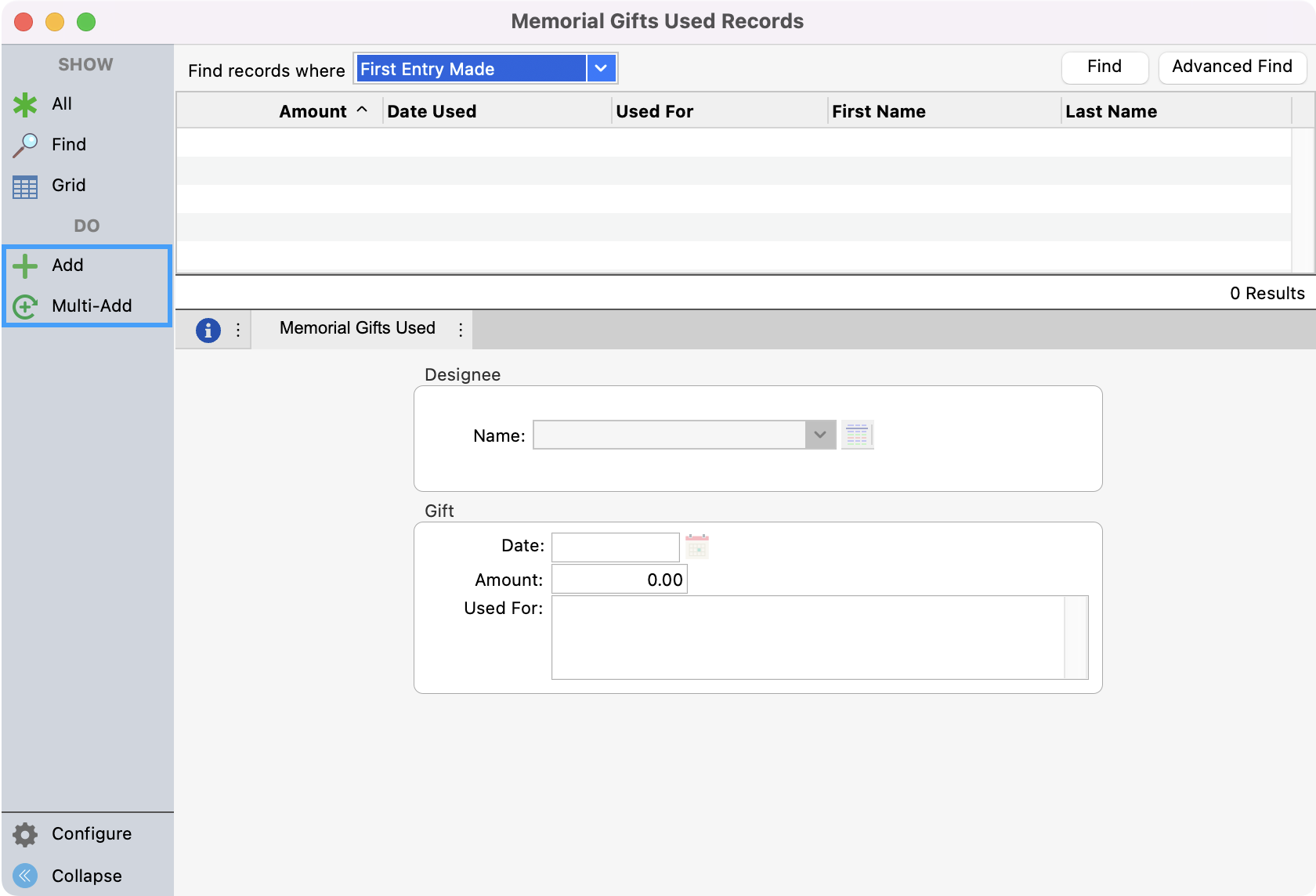Open options menu beside Memorial Gifts Used tab
Image resolution: width=1316 pixels, height=896 pixels.
tap(461, 330)
